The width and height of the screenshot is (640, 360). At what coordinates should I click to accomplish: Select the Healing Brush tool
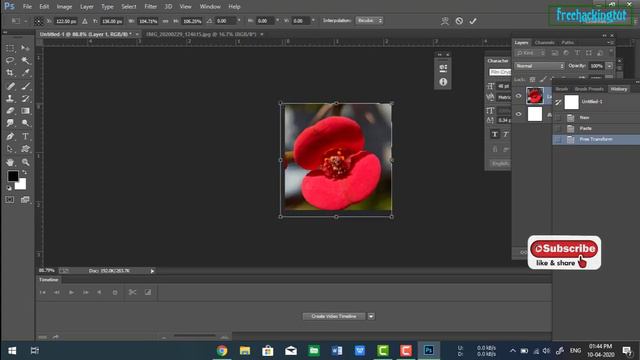[x=10, y=86]
